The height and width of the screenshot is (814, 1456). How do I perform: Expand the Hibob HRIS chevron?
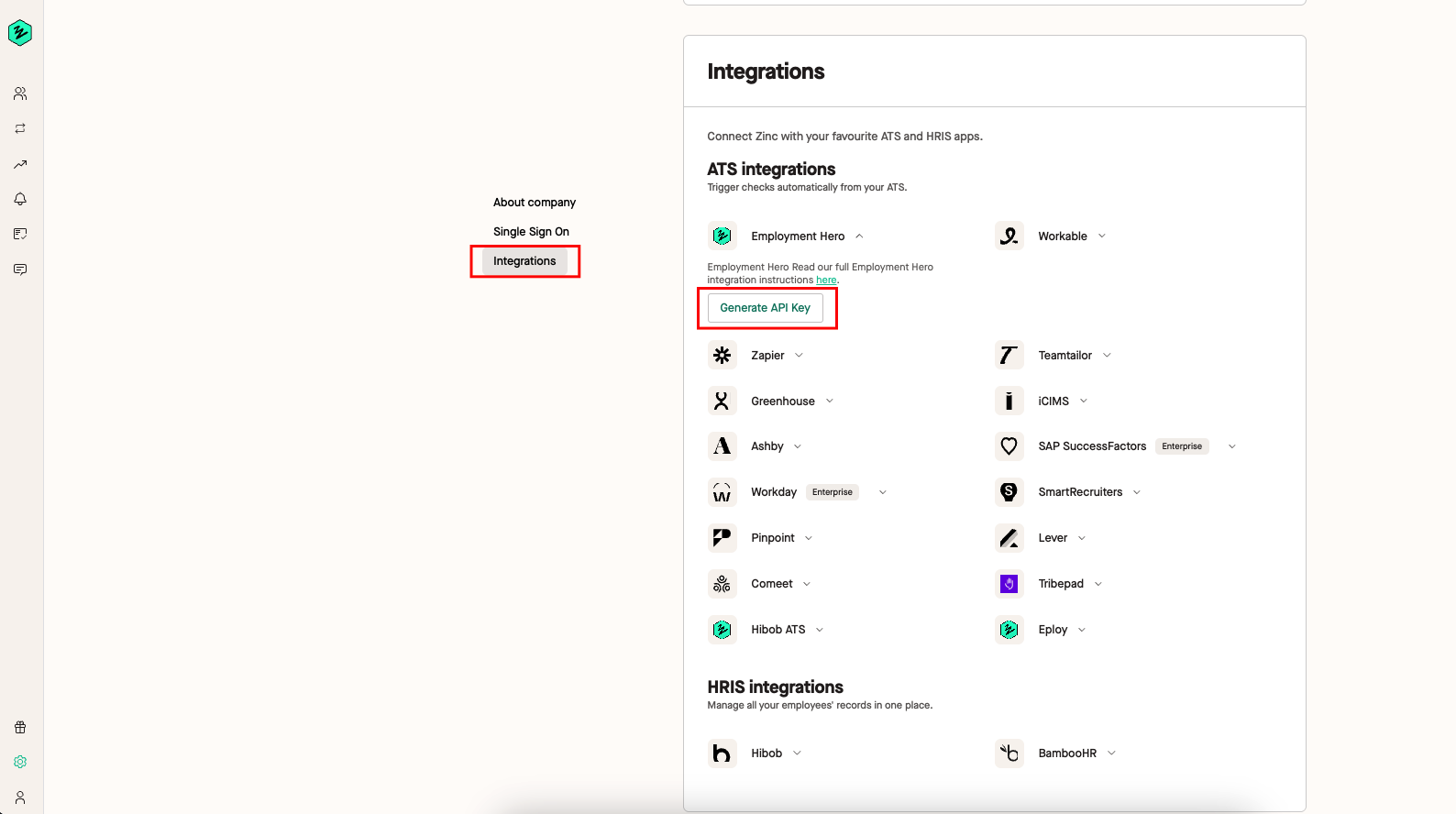point(797,753)
